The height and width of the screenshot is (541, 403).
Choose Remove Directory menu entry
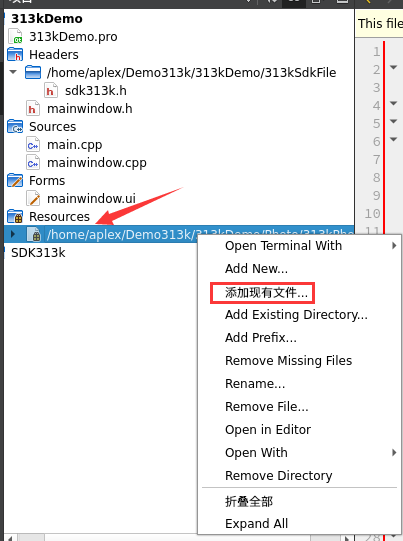299,476
